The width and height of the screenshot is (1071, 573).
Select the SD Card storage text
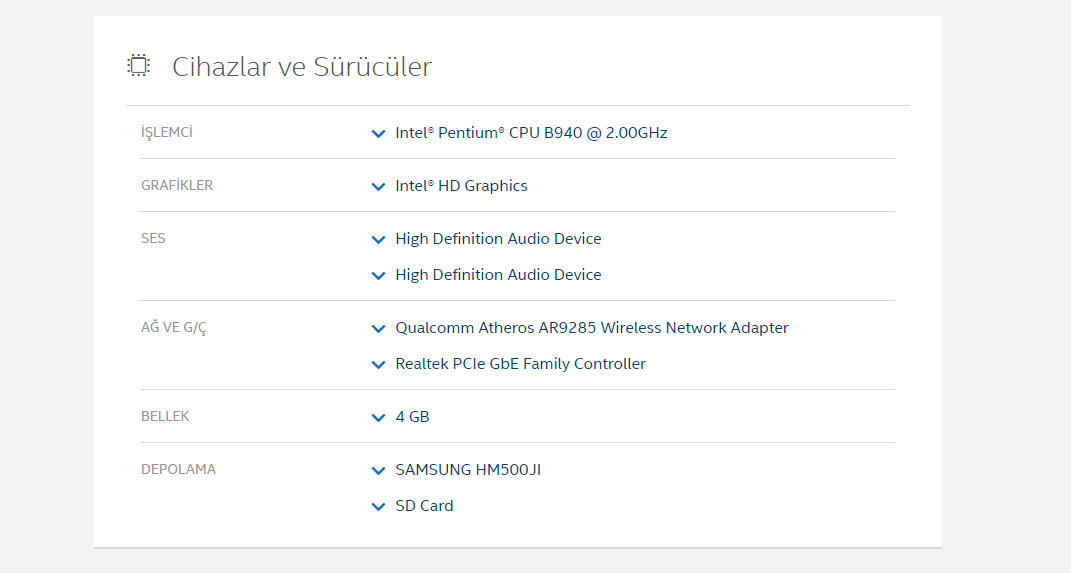(424, 505)
